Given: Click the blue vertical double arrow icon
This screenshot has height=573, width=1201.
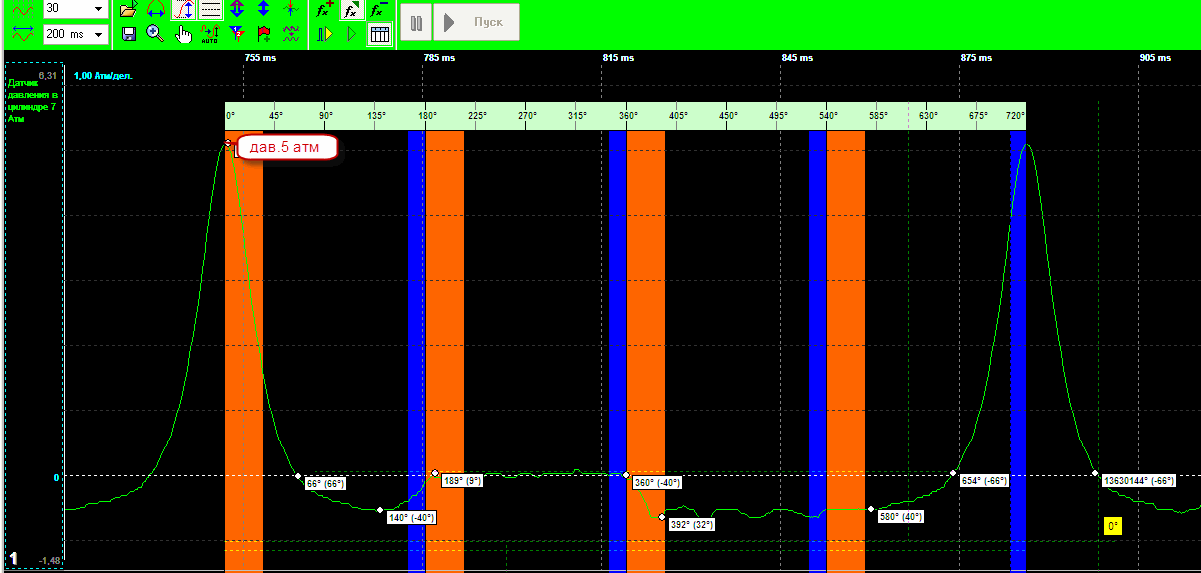Looking at the screenshot, I should (264, 10).
